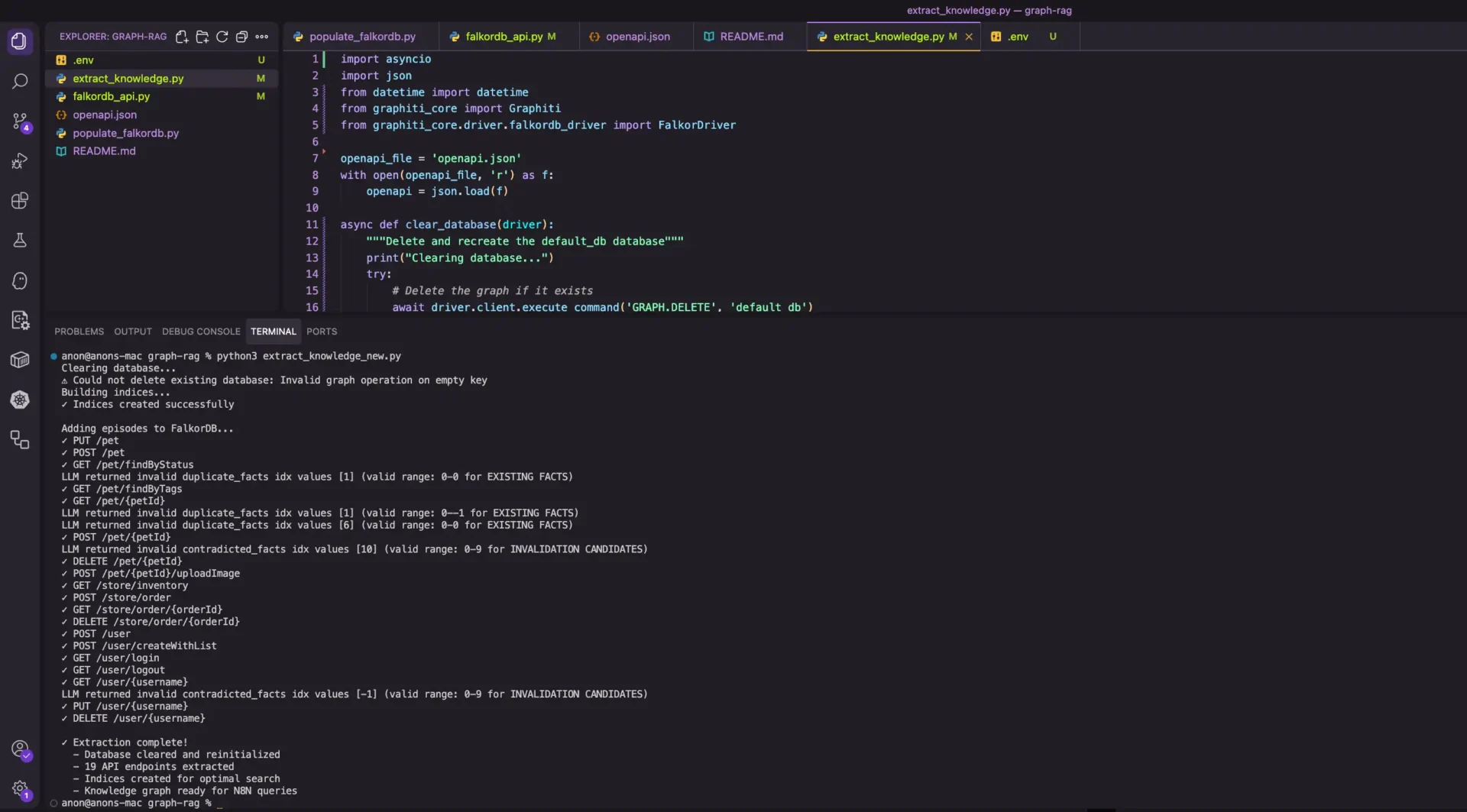Open the Kubernetes view in sidebar
Viewport: 1467px width, 812px height.
(x=20, y=400)
